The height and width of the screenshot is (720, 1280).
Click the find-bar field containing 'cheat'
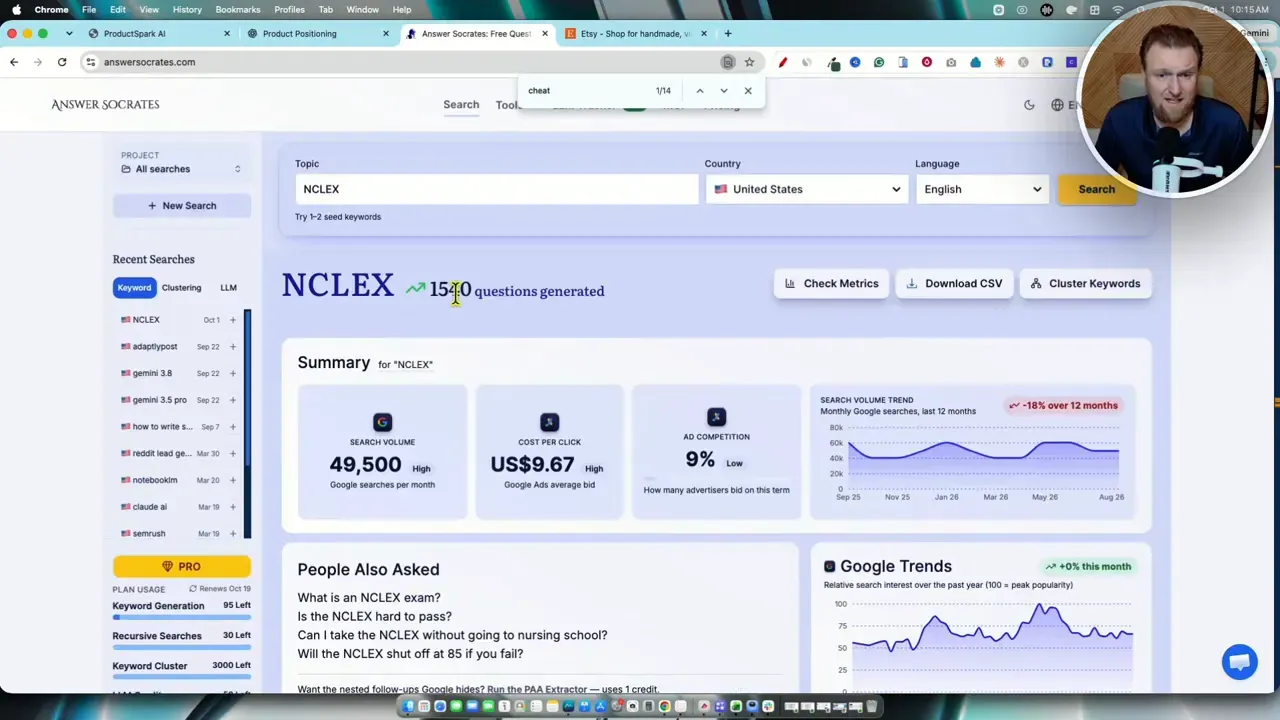pos(585,91)
